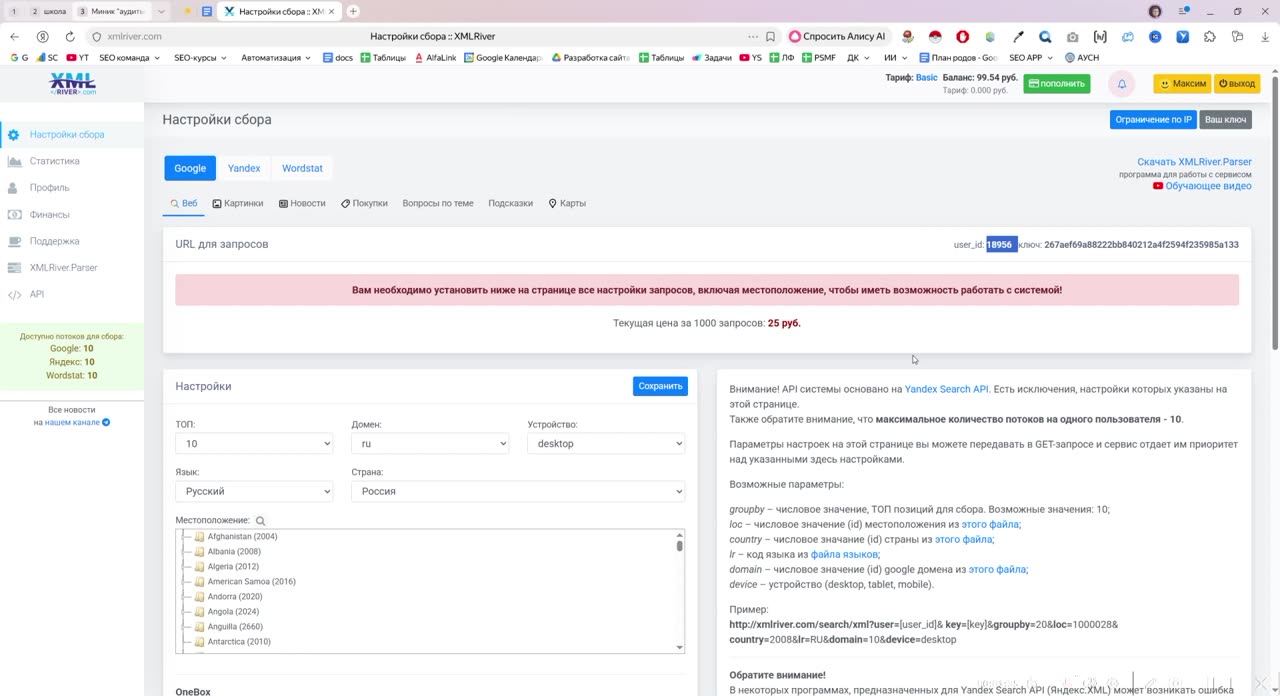Click the notification bell icon
The image size is (1280, 696).
(1122, 84)
